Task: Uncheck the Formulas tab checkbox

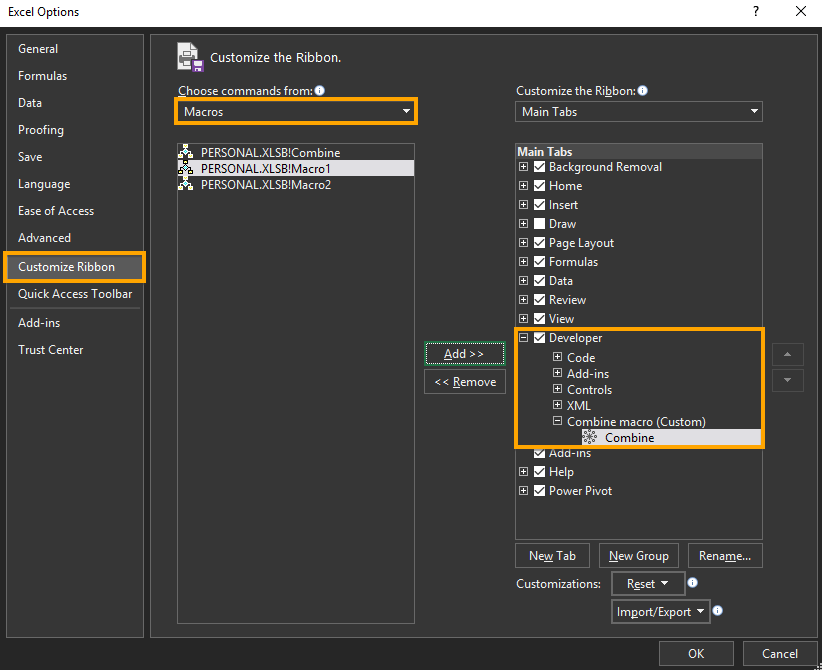Action: pyautogui.click(x=539, y=262)
